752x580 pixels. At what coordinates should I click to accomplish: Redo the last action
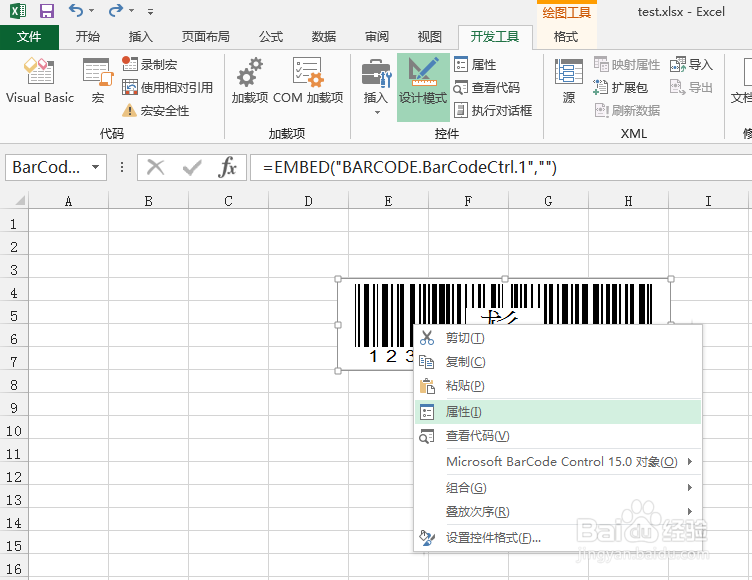click(116, 11)
